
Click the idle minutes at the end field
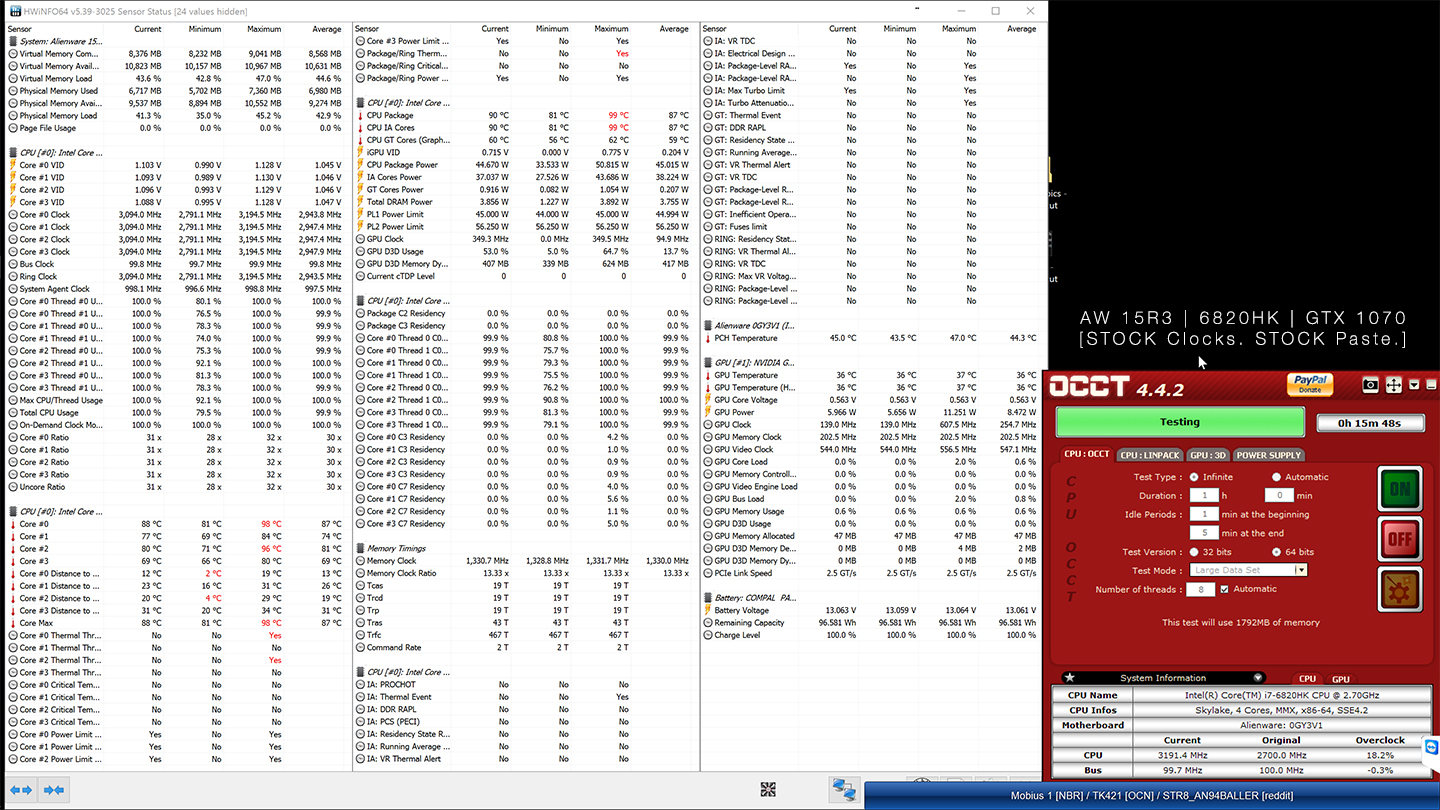(x=1204, y=533)
